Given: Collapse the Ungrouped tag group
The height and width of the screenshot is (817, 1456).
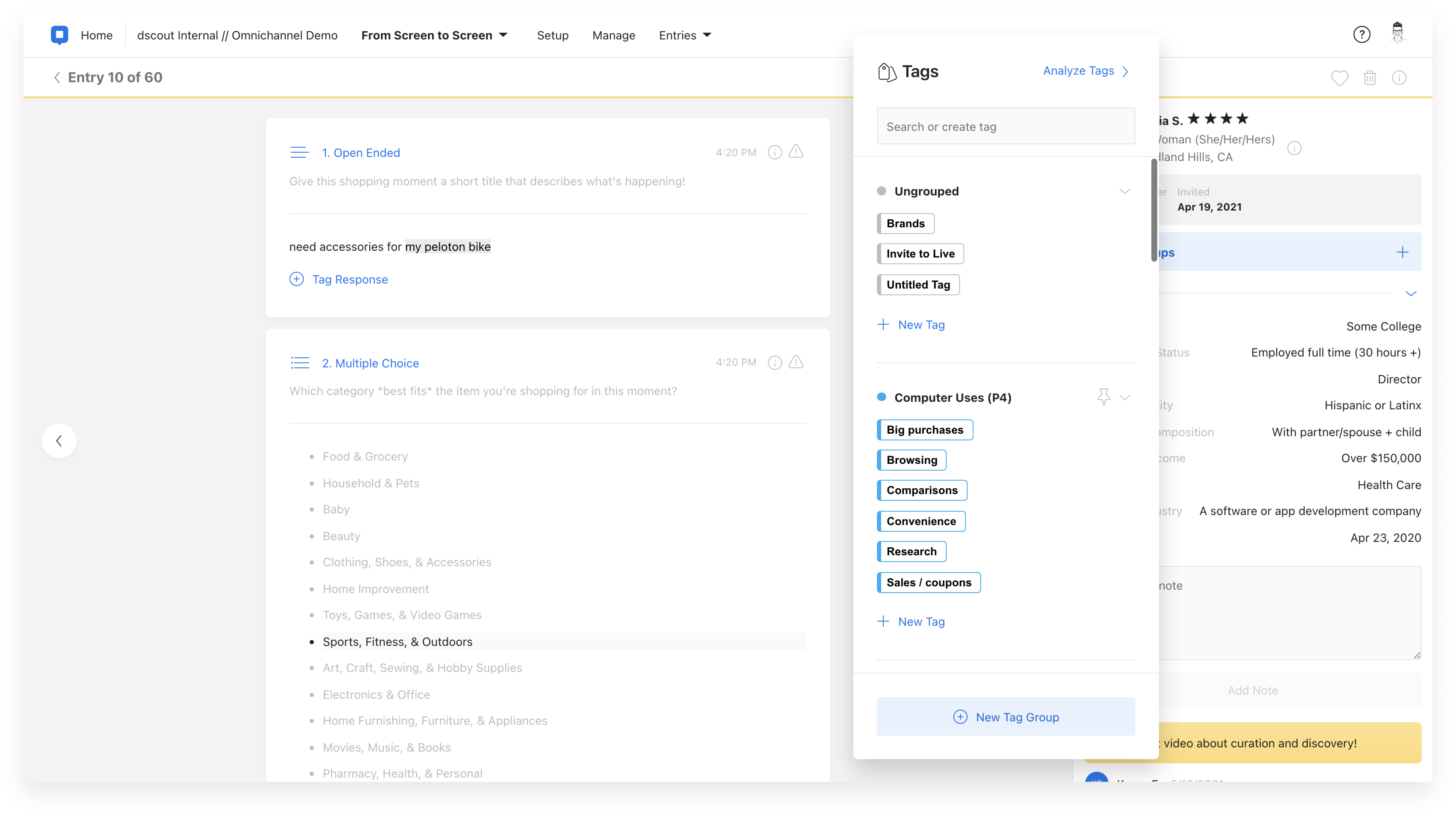Looking at the screenshot, I should (1124, 191).
